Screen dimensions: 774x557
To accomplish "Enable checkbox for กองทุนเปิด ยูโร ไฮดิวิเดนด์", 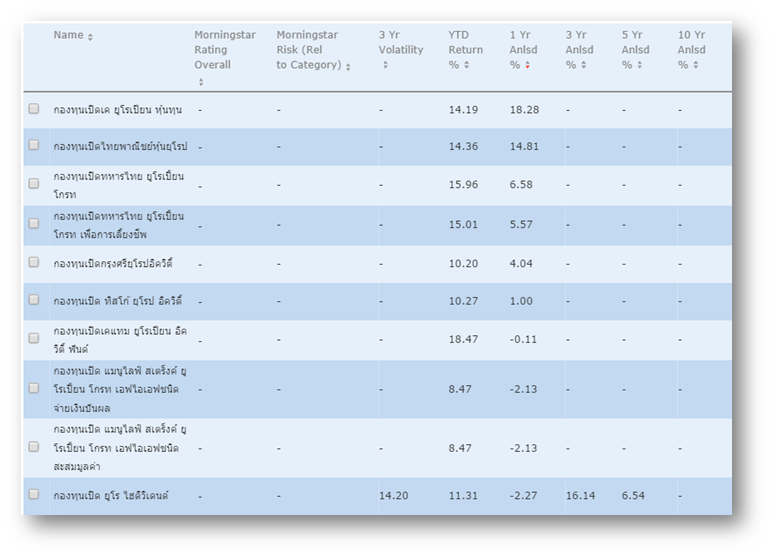I will click(34, 494).
